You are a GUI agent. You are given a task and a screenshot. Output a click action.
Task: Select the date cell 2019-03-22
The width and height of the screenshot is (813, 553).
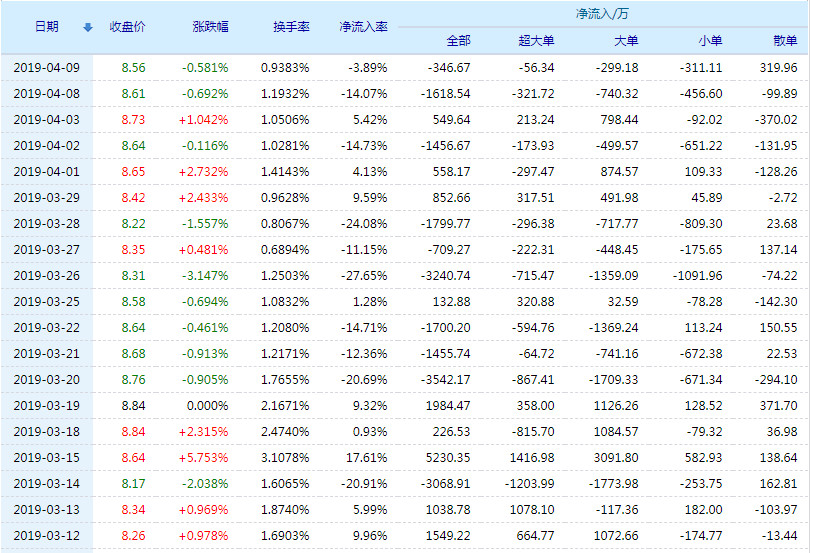click(x=47, y=328)
